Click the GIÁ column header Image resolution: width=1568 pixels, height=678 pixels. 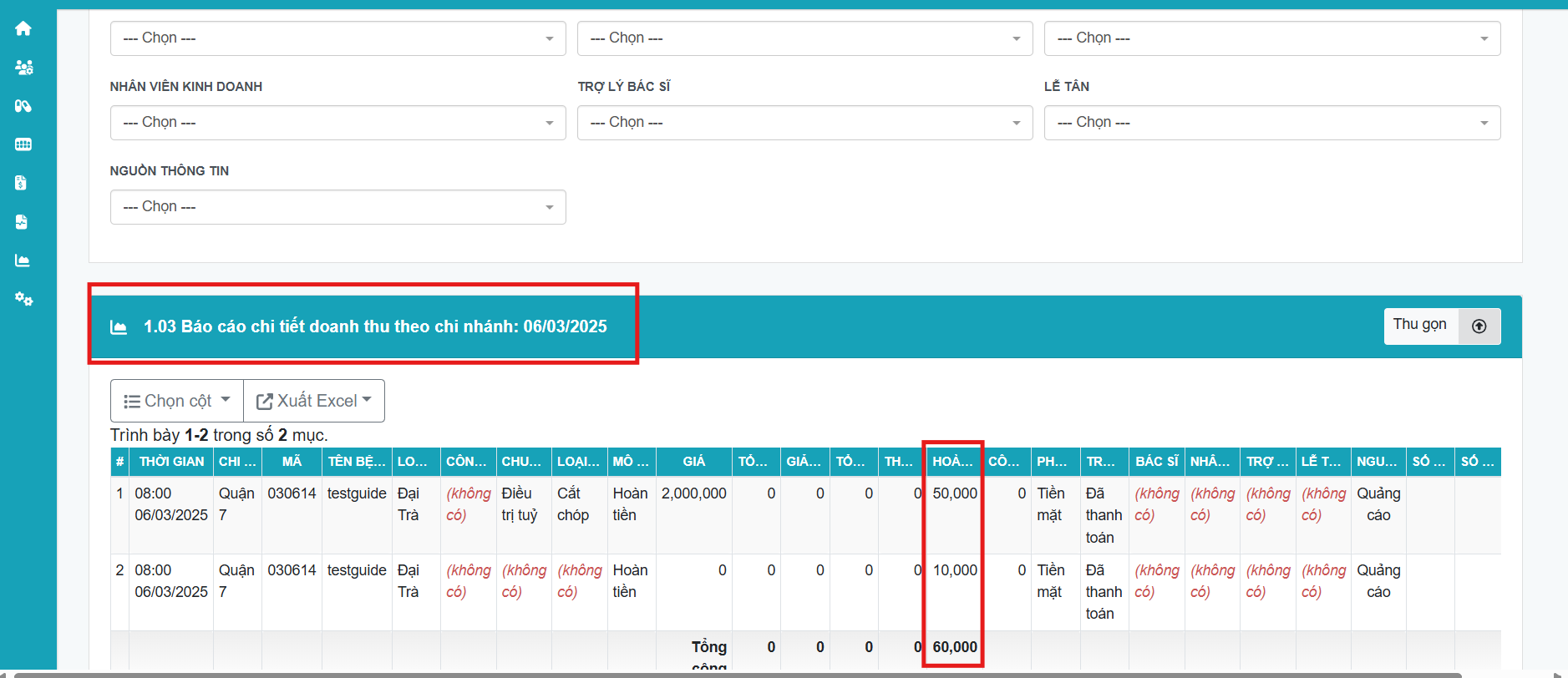click(693, 462)
